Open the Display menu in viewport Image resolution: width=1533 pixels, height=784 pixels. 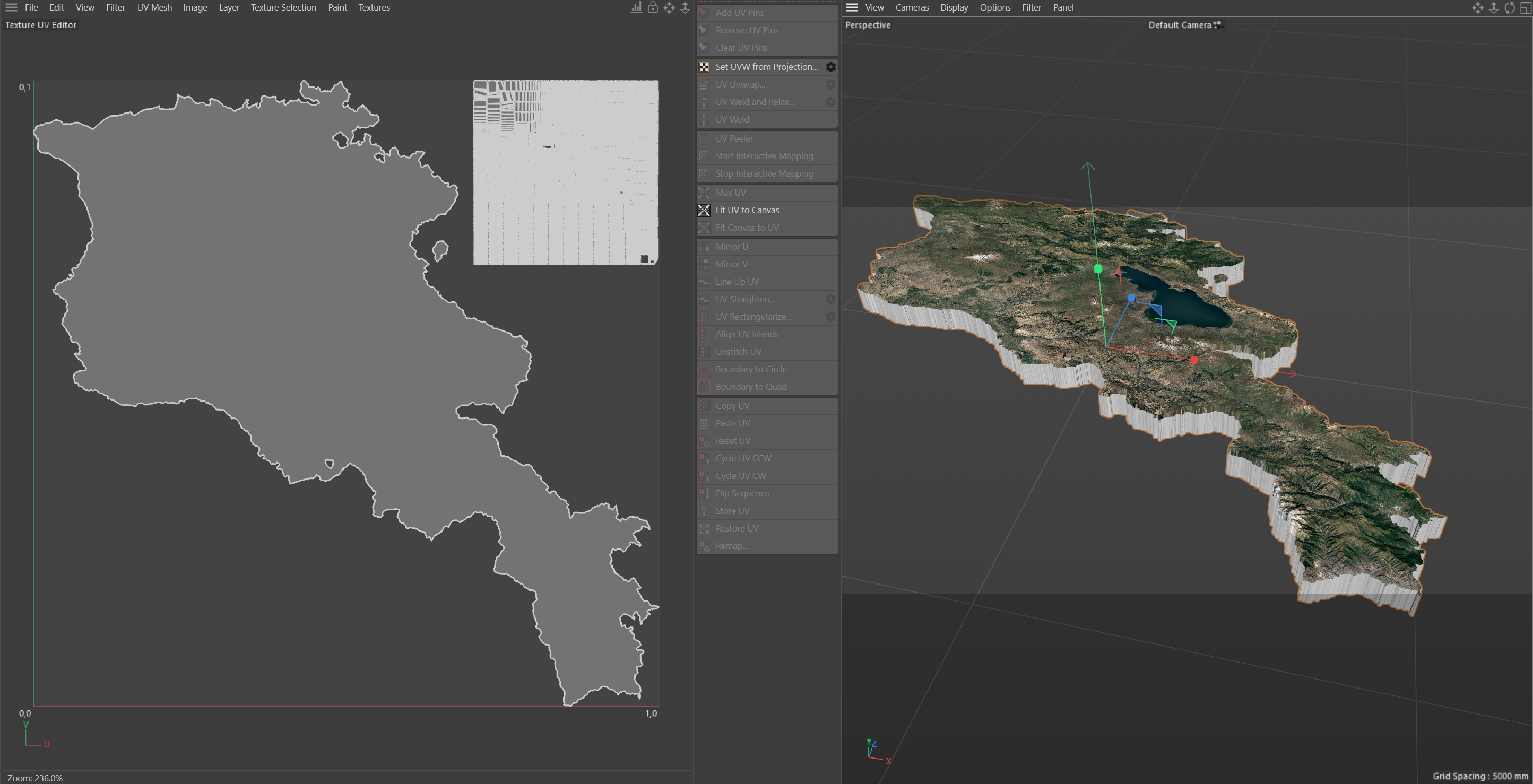(954, 8)
